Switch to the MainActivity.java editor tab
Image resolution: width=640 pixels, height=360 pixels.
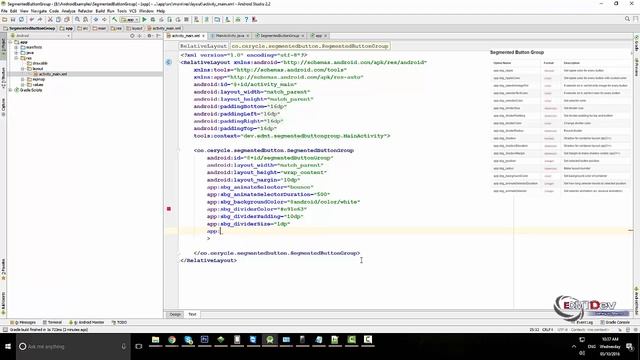230,36
